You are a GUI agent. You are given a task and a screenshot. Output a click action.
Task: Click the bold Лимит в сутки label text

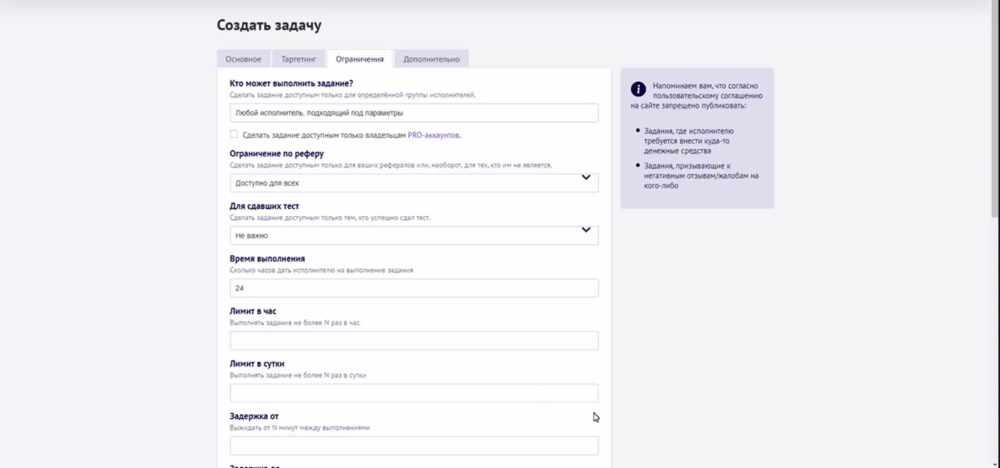260,364
